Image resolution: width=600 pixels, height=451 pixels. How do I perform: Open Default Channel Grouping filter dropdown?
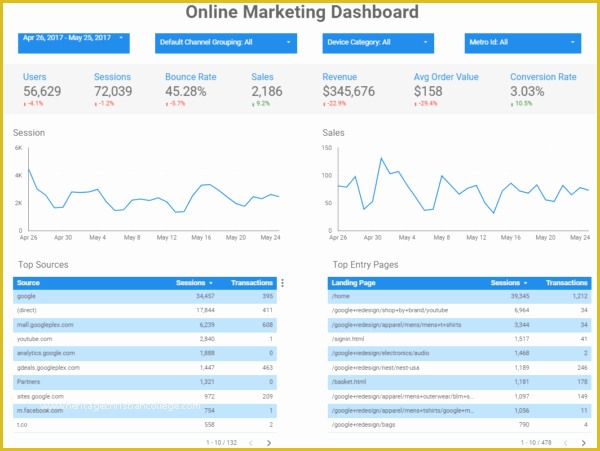coord(226,43)
